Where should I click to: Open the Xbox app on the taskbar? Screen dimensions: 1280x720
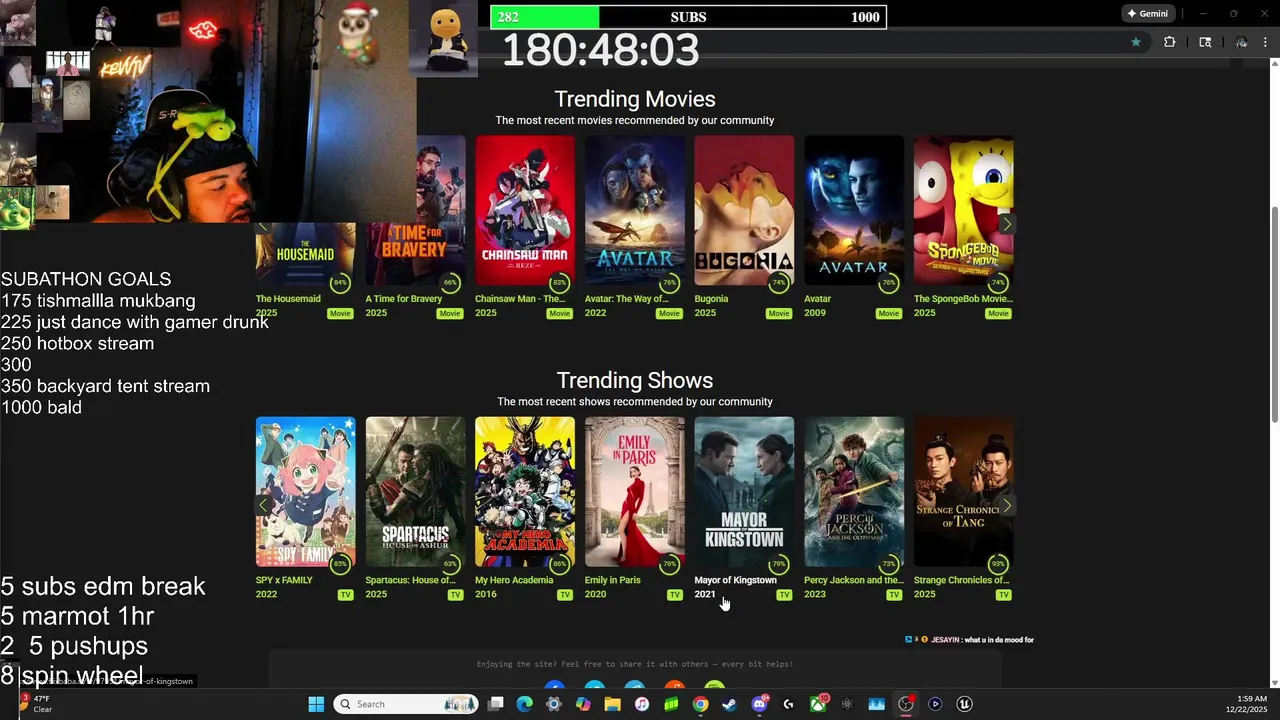[818, 704]
